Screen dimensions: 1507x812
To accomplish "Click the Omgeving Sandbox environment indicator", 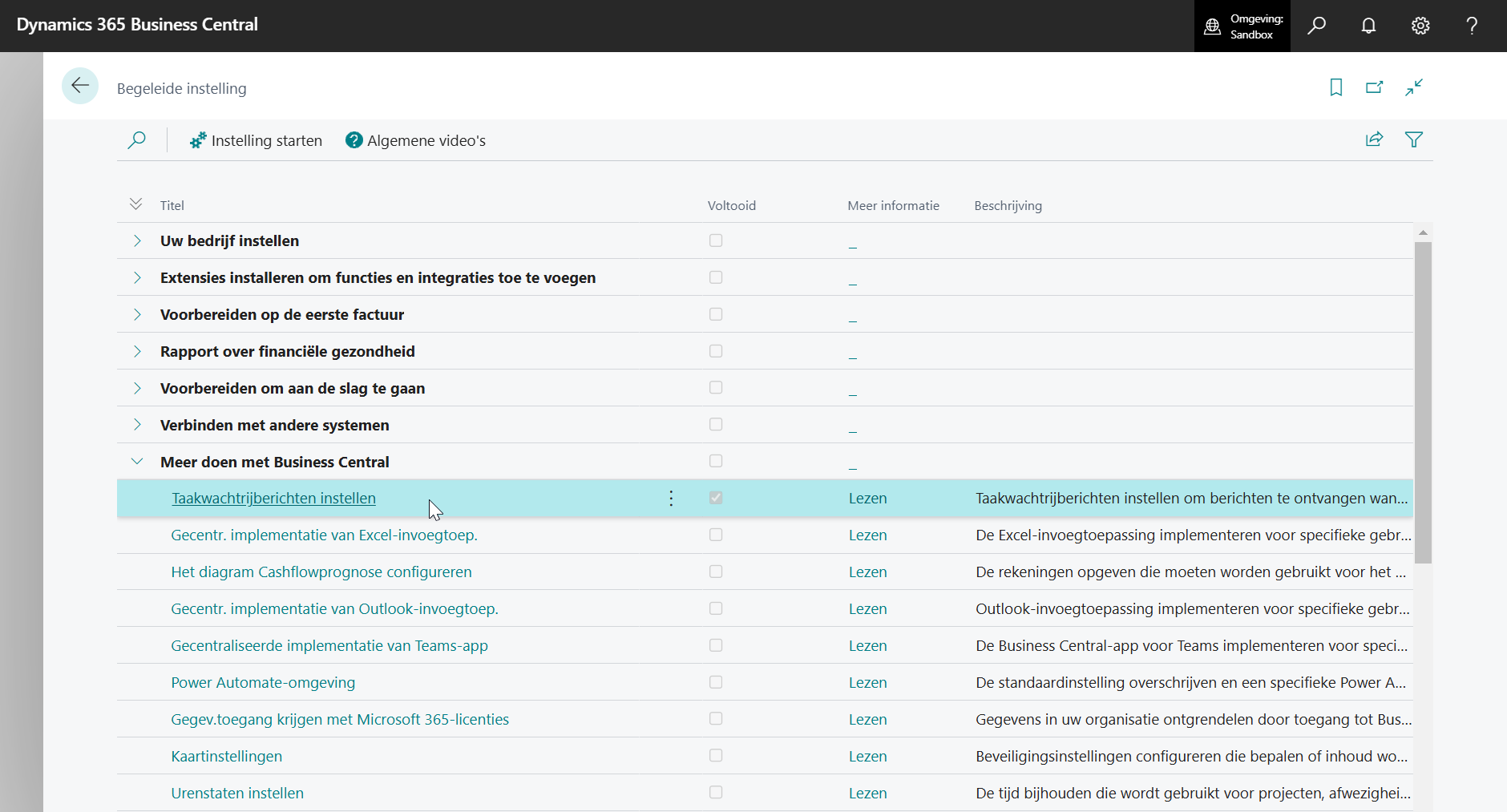I will point(1242,26).
